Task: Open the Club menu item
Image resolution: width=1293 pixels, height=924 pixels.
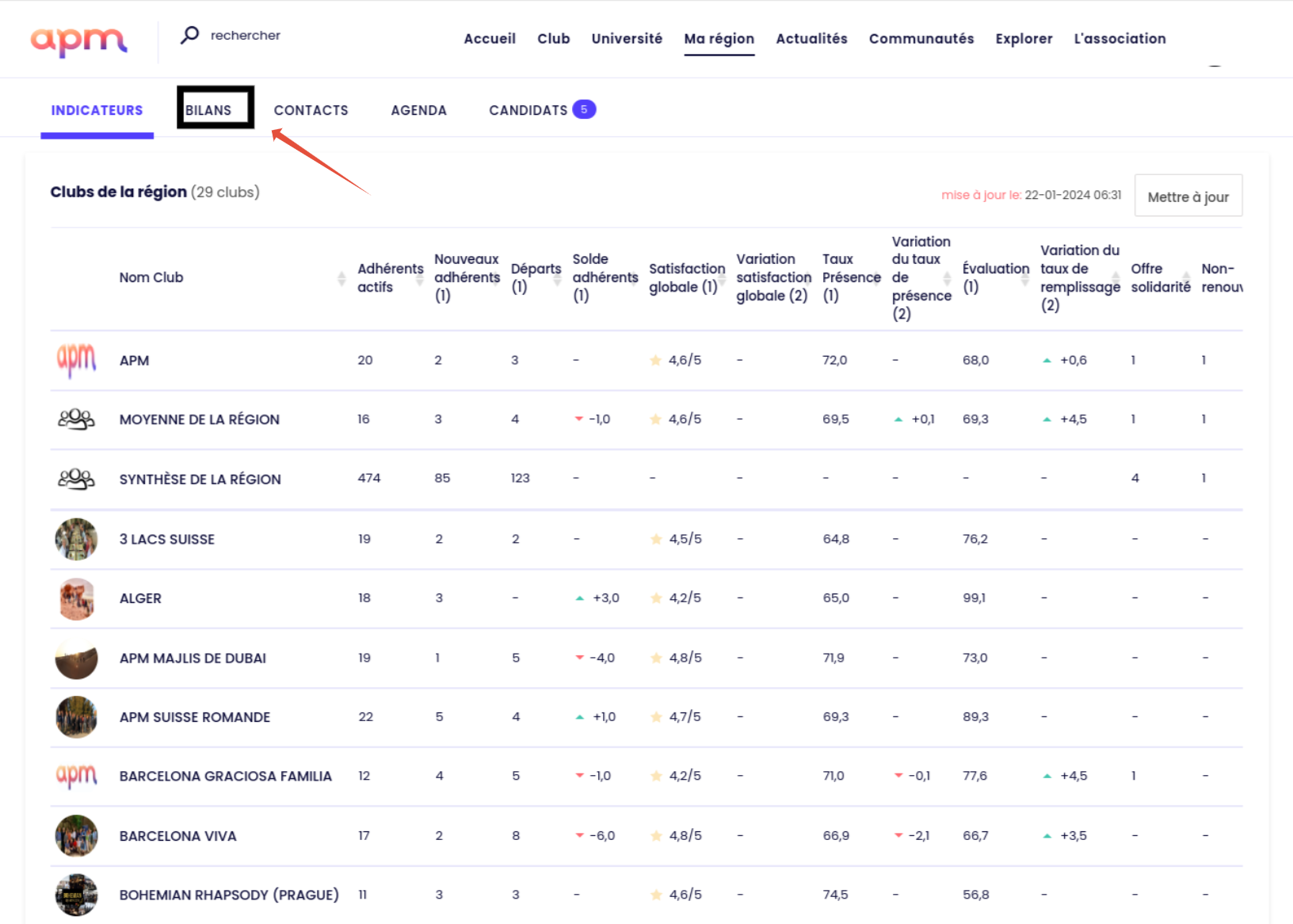Action: pos(553,38)
